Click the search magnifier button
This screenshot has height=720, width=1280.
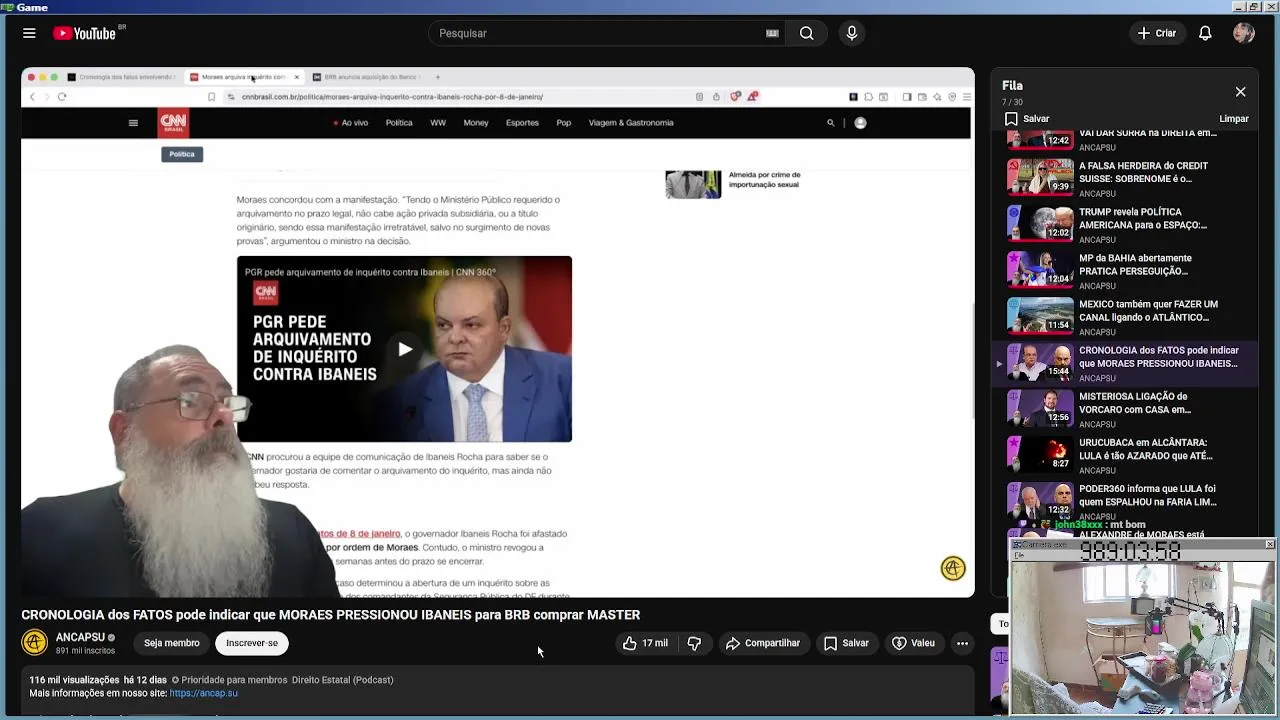pyautogui.click(x=806, y=33)
